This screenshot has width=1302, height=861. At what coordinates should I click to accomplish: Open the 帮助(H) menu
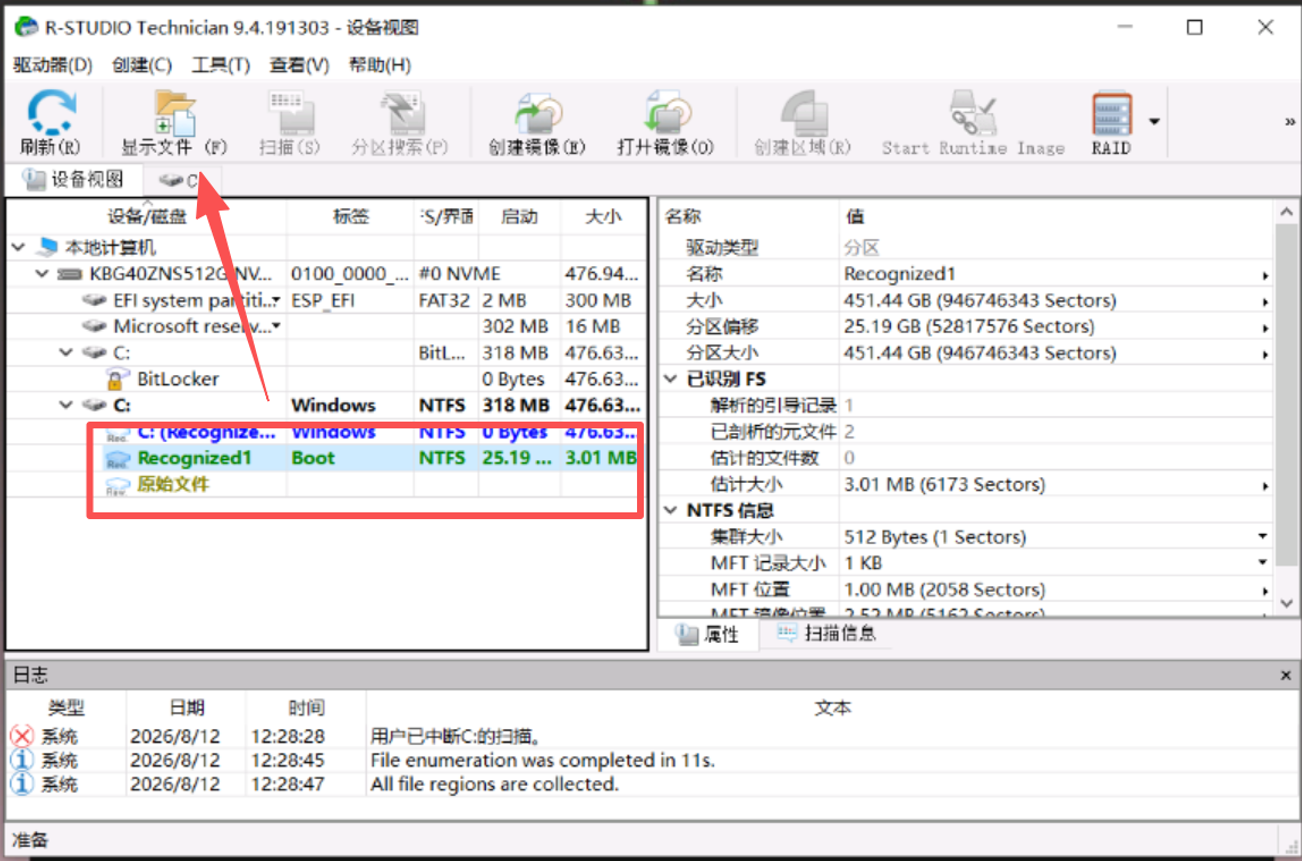379,65
